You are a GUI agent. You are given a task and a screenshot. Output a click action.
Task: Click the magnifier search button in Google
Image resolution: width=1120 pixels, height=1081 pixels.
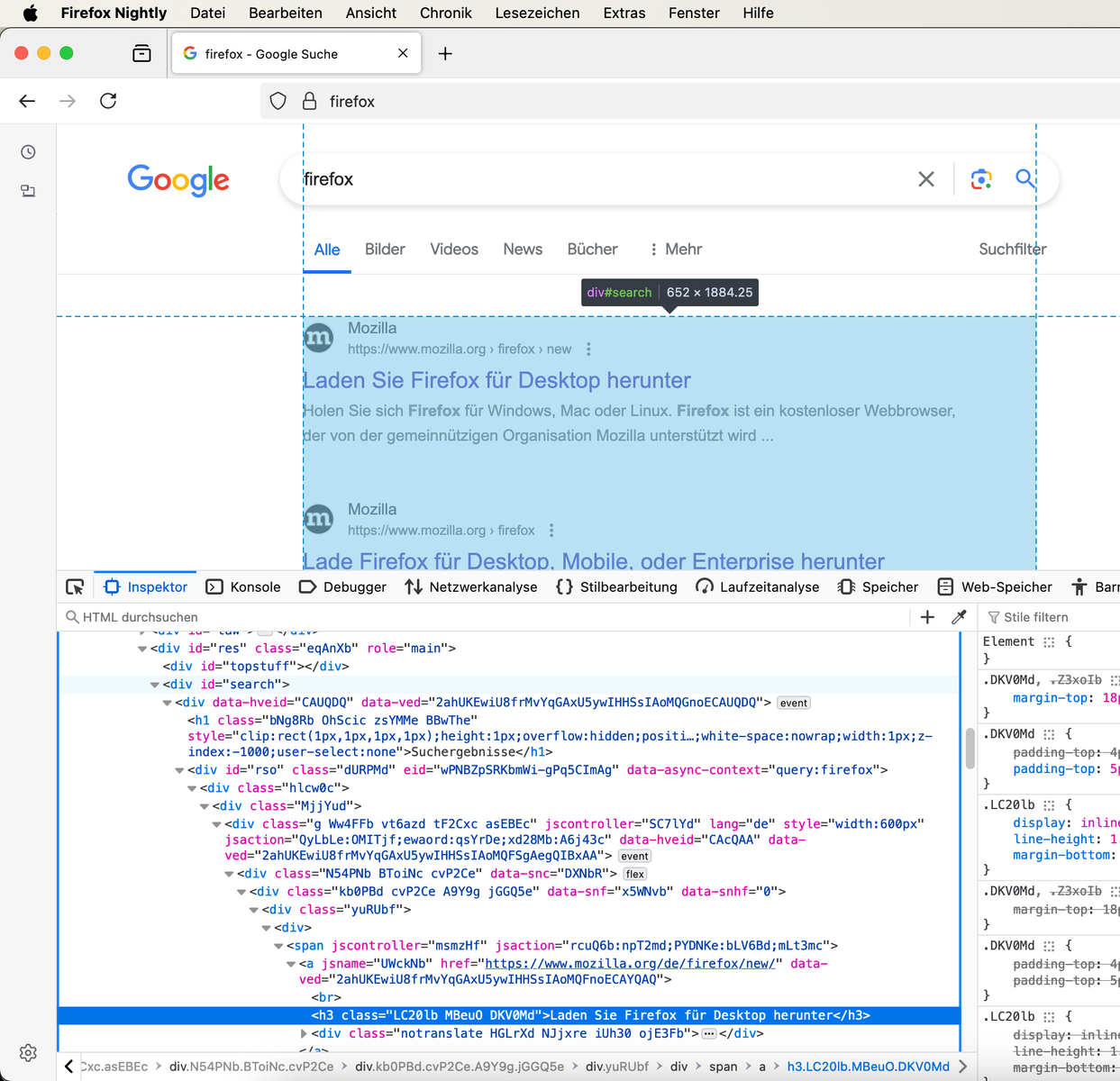click(1024, 178)
